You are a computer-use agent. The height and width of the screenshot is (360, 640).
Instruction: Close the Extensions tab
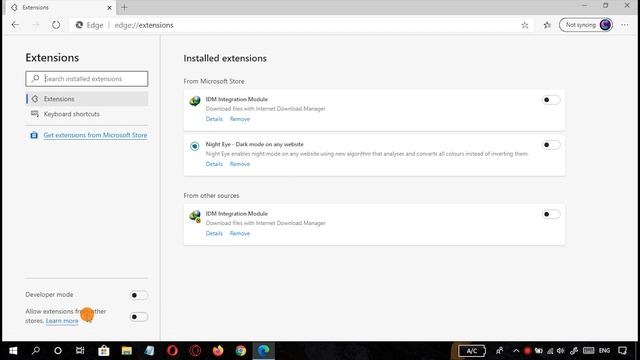click(x=109, y=7)
